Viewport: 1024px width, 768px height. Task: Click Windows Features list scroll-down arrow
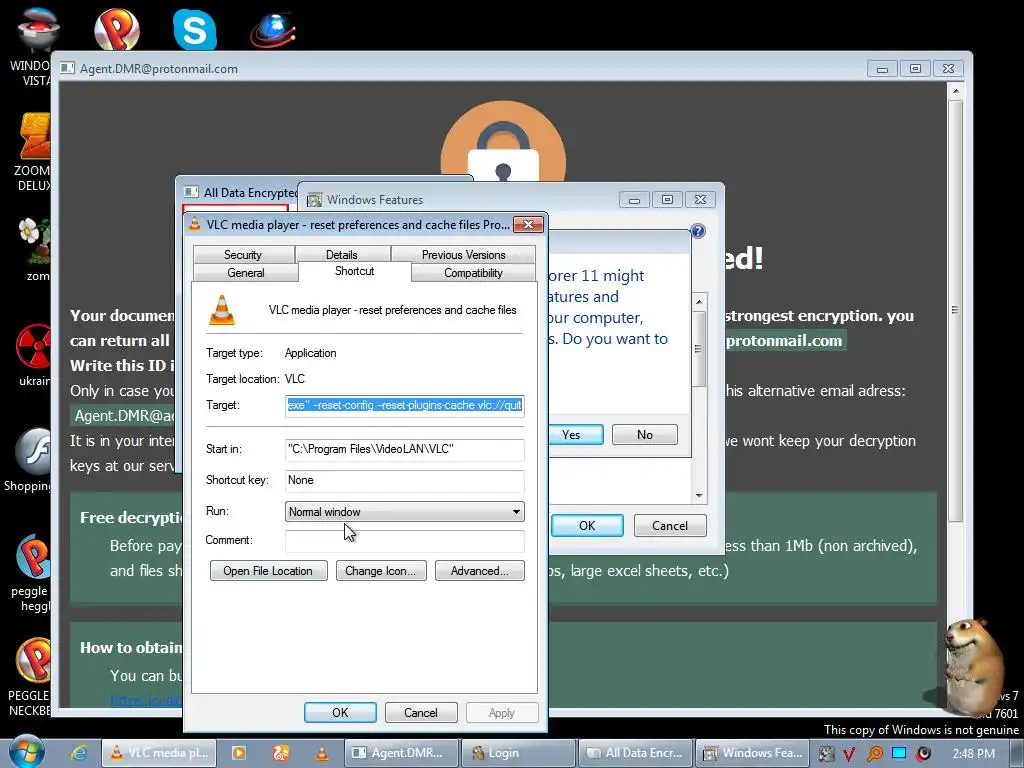[699, 495]
